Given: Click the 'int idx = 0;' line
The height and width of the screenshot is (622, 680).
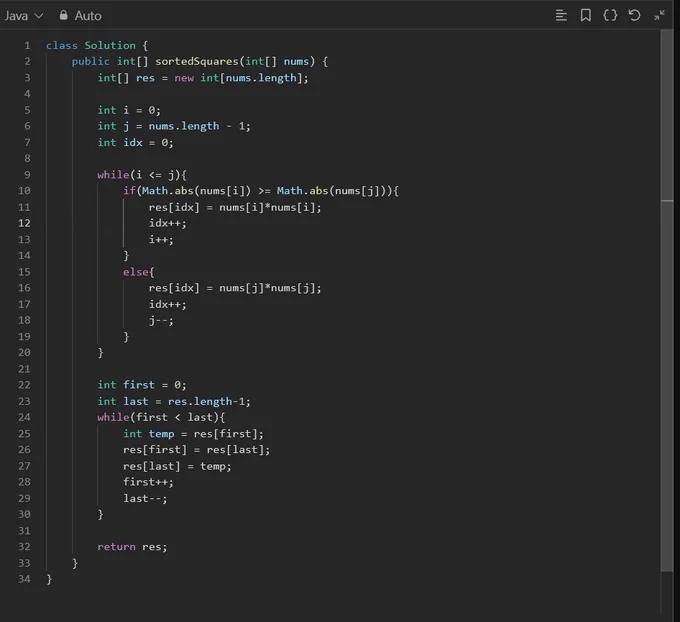Looking at the screenshot, I should point(135,143).
